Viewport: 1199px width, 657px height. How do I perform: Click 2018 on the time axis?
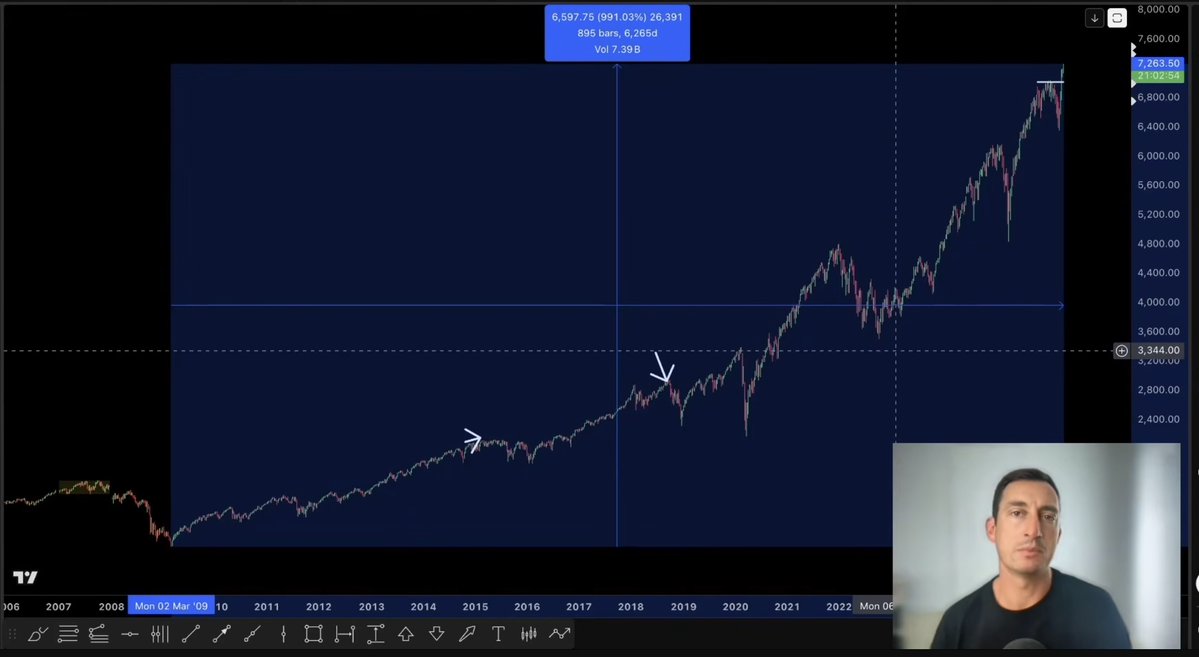pos(631,607)
